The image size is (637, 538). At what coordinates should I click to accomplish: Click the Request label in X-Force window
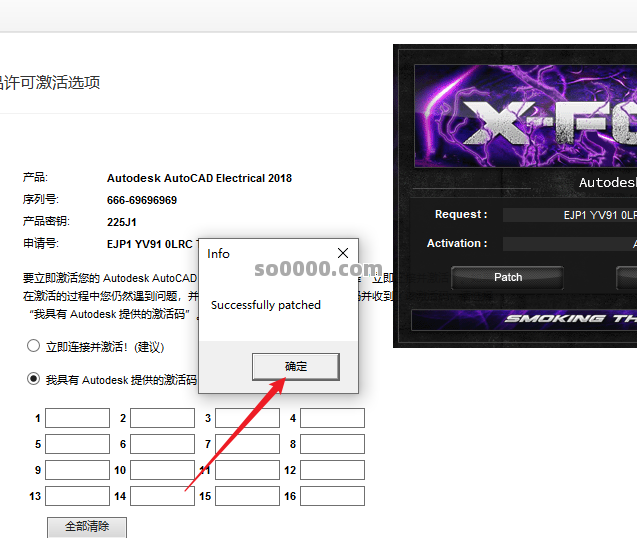(x=461, y=215)
